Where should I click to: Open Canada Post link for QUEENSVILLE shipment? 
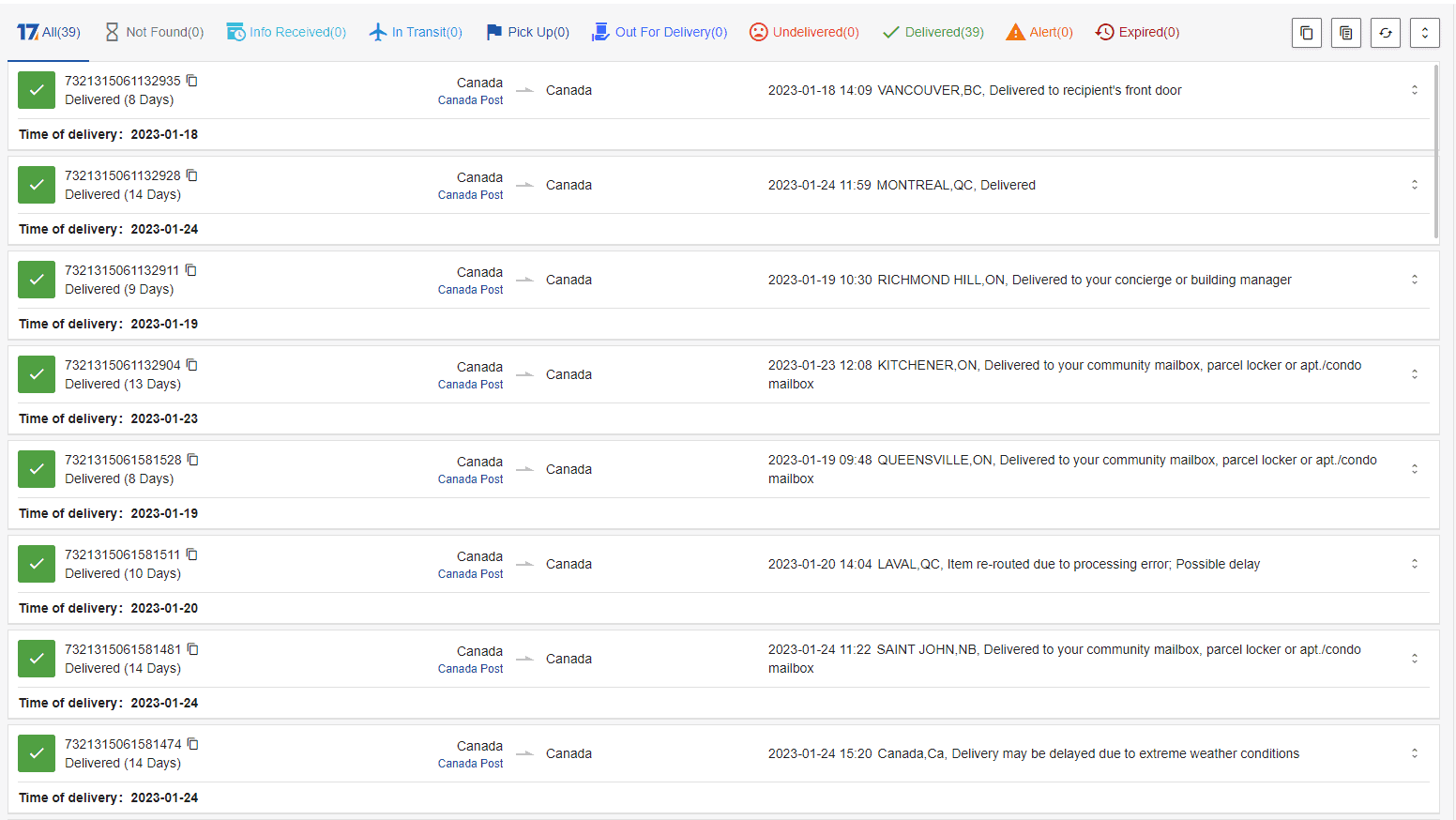(470, 478)
